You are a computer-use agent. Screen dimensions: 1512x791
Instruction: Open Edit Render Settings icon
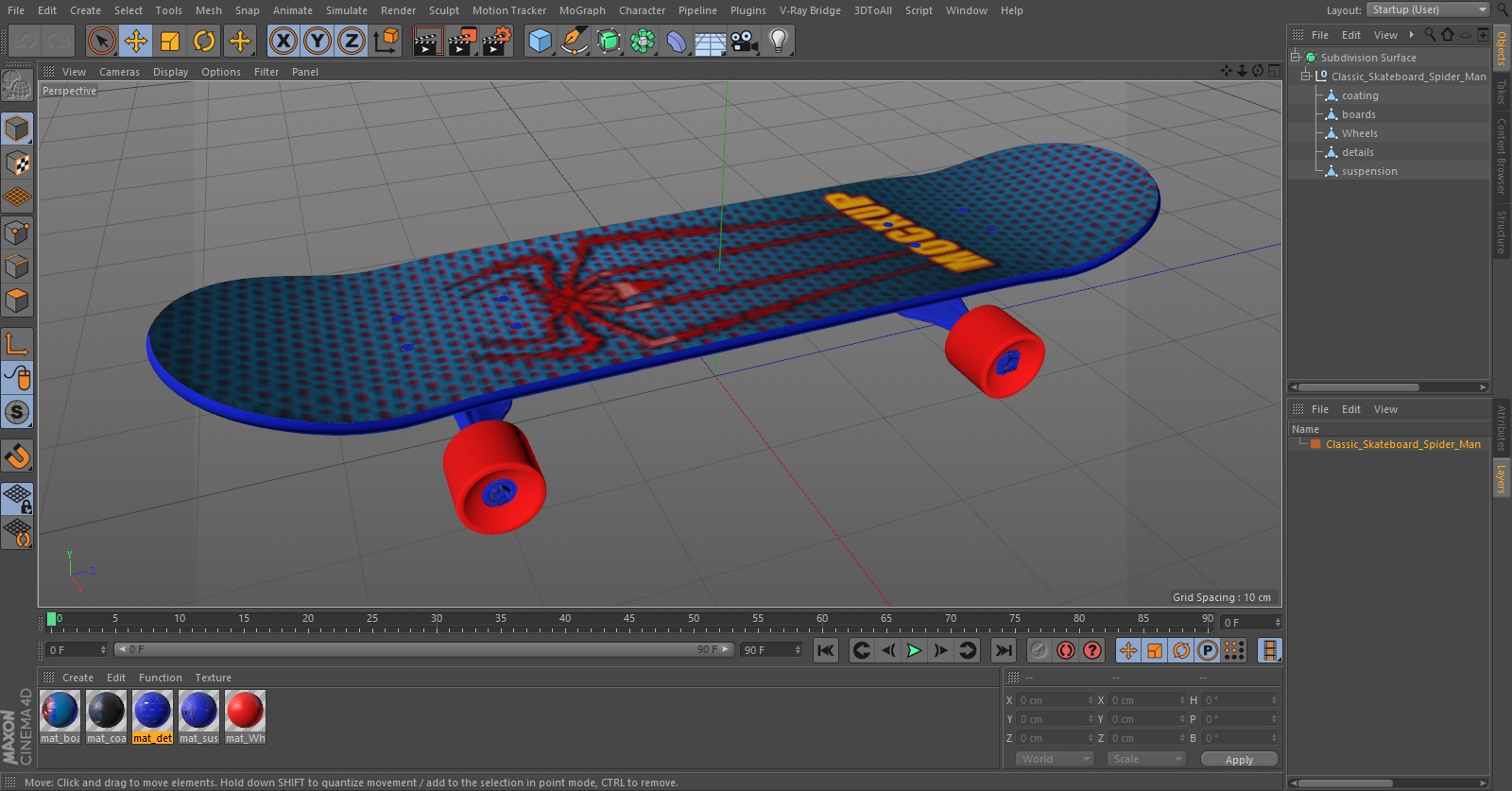click(496, 41)
